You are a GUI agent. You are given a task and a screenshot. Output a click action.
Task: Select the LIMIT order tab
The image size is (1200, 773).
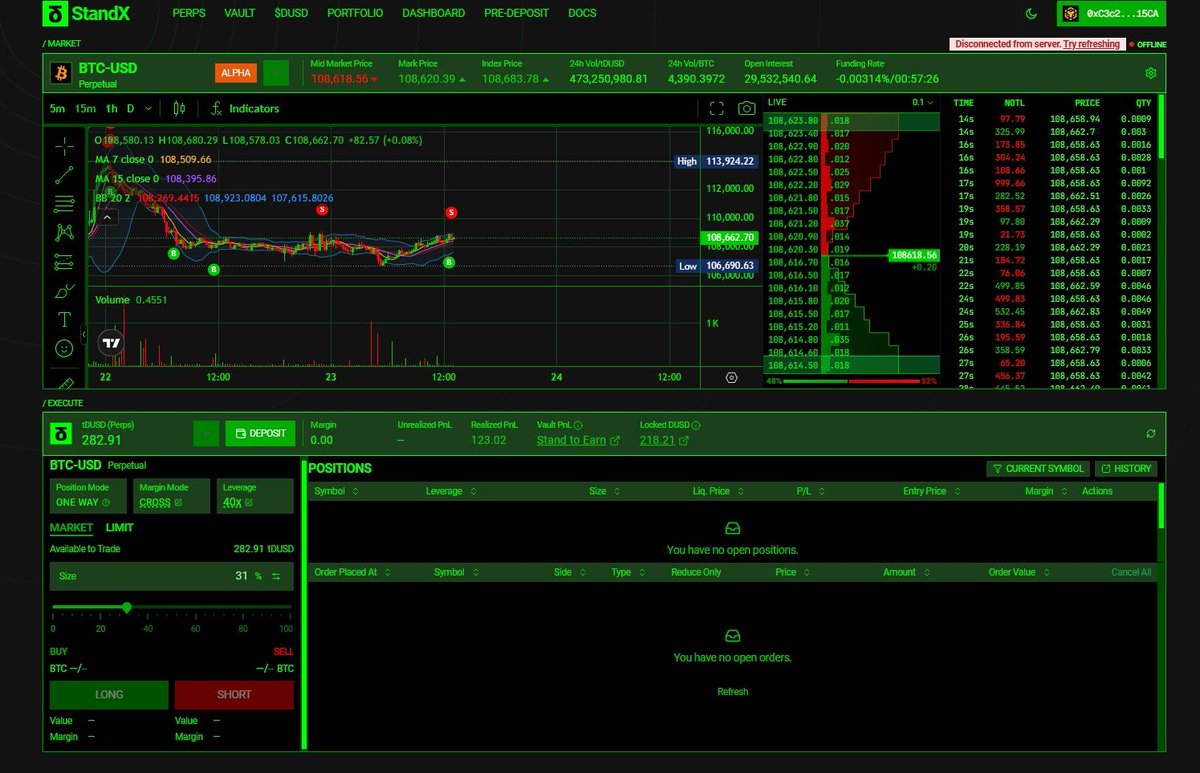[x=119, y=528]
